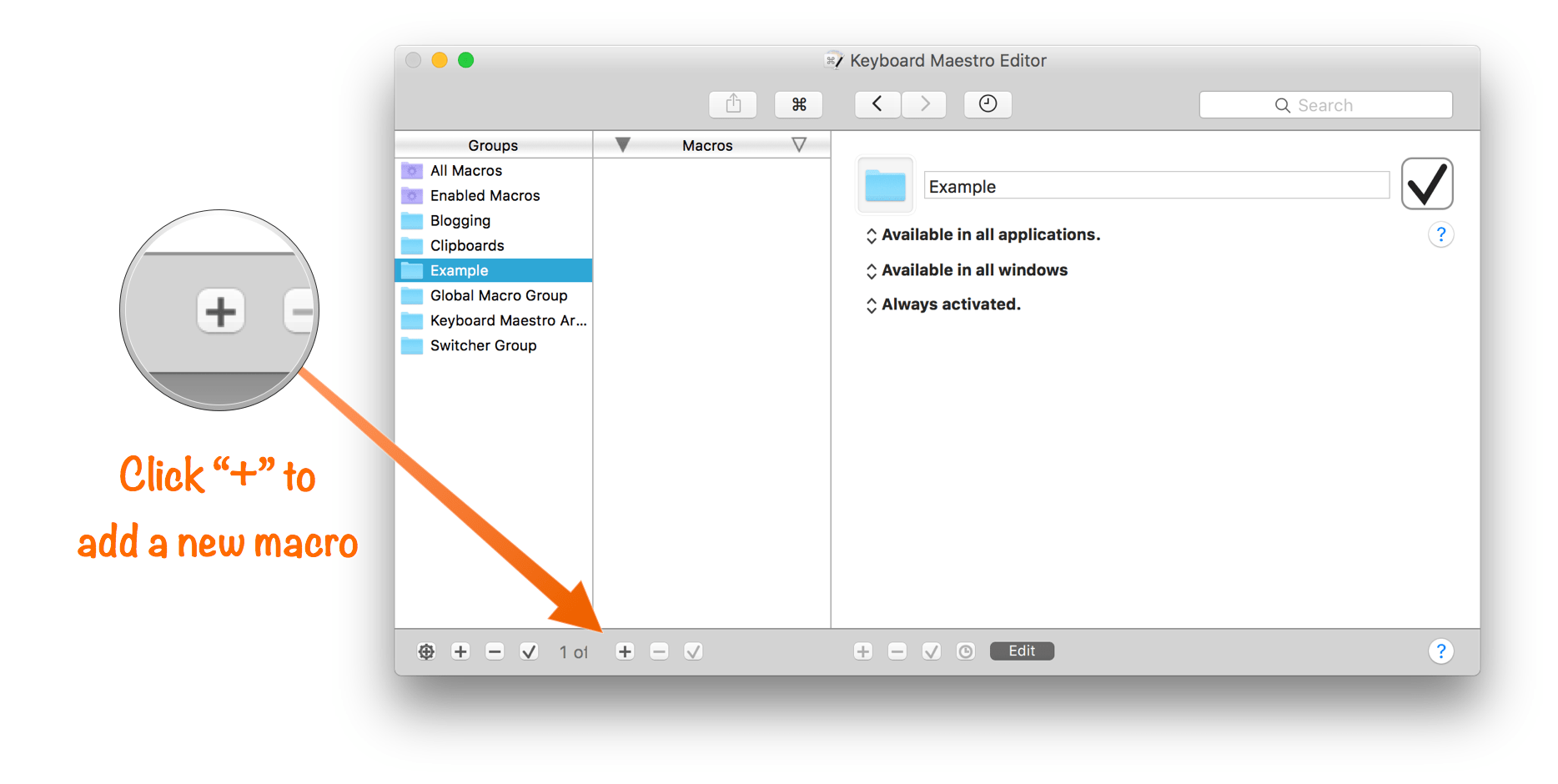Open help using bottom-right question mark
1558x784 pixels.
pyautogui.click(x=1440, y=651)
